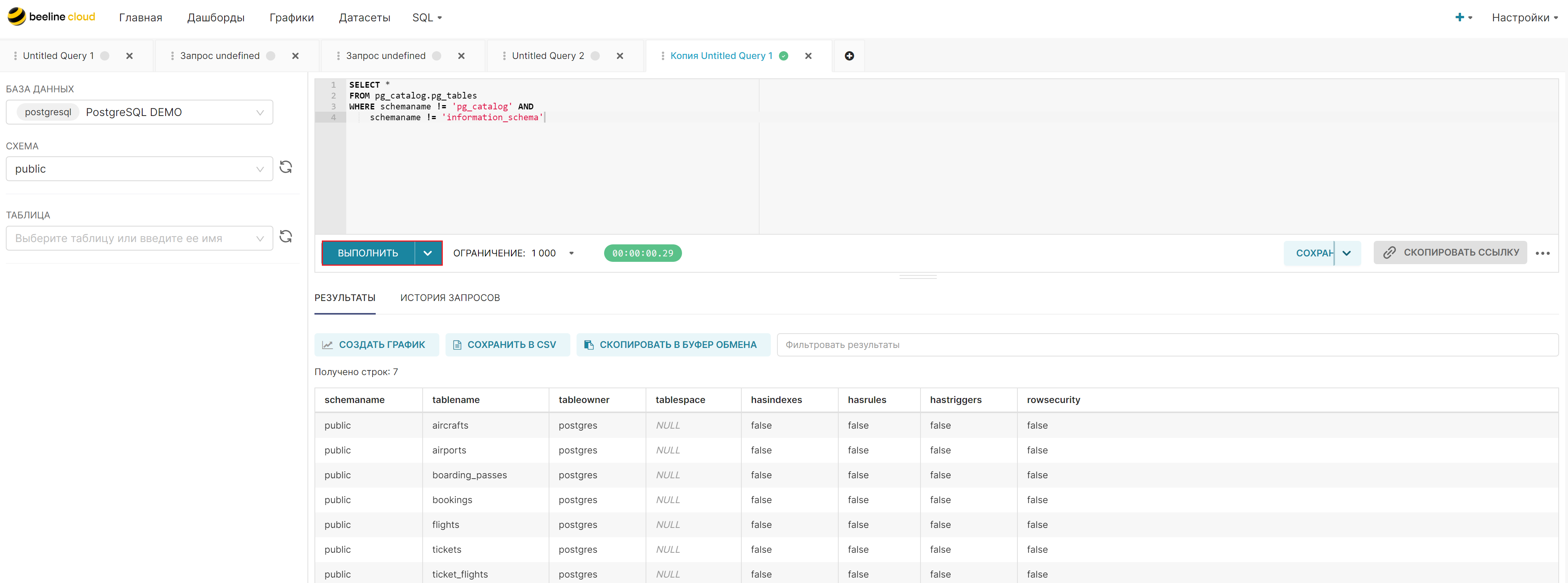The image size is (1568, 583).
Task: Open the schema dropdown showing public
Action: (x=140, y=169)
